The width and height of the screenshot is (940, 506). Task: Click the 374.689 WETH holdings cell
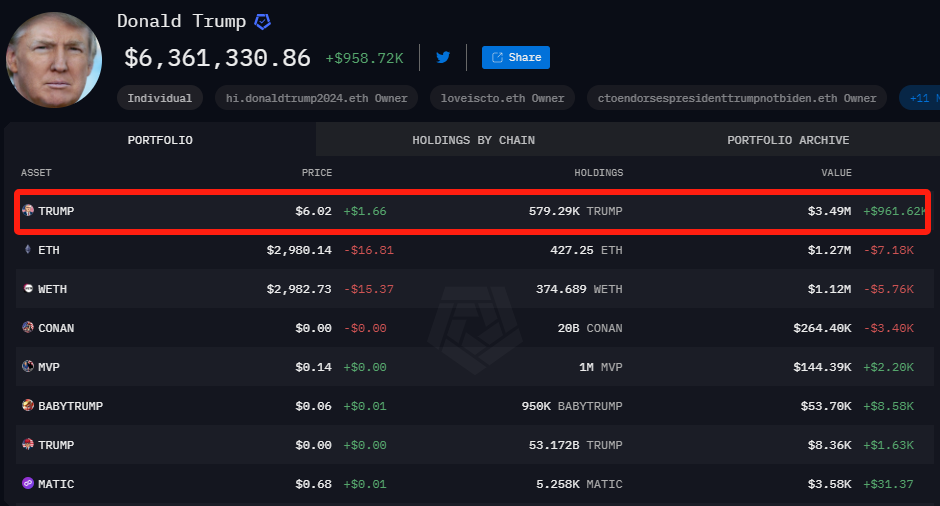coord(579,289)
